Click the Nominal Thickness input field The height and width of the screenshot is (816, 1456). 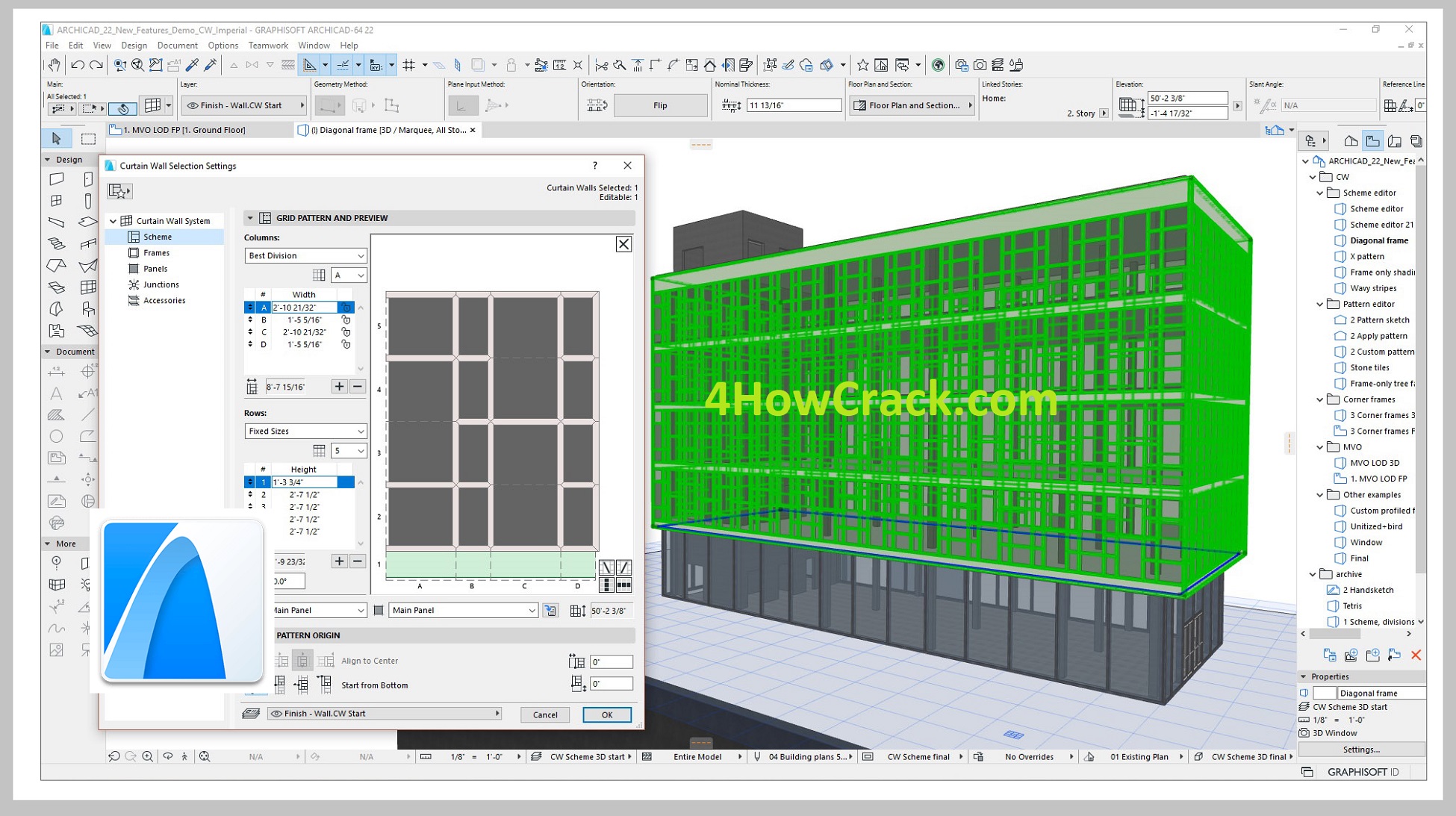point(793,105)
